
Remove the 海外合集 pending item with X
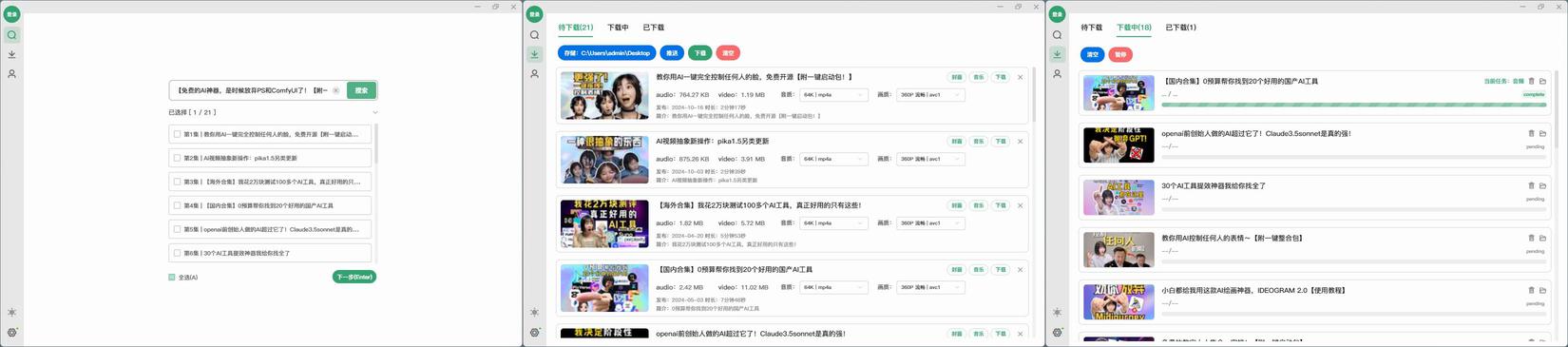1021,205
